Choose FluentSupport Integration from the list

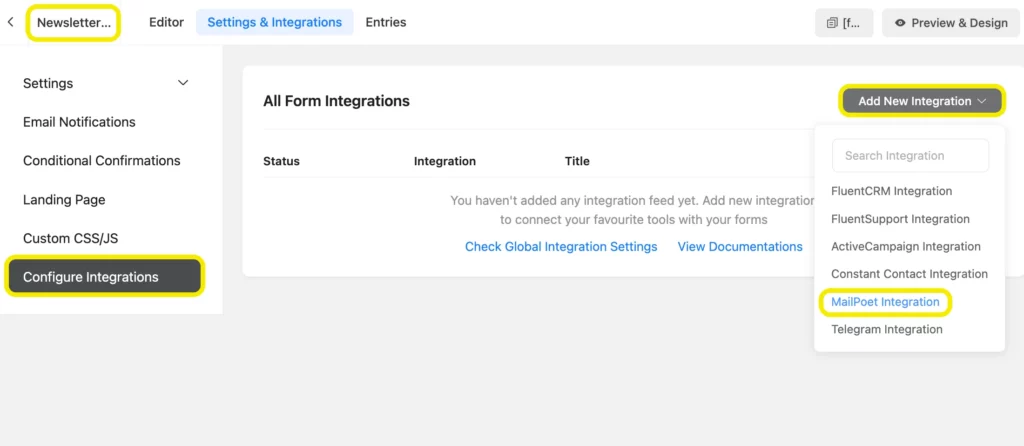coord(900,219)
